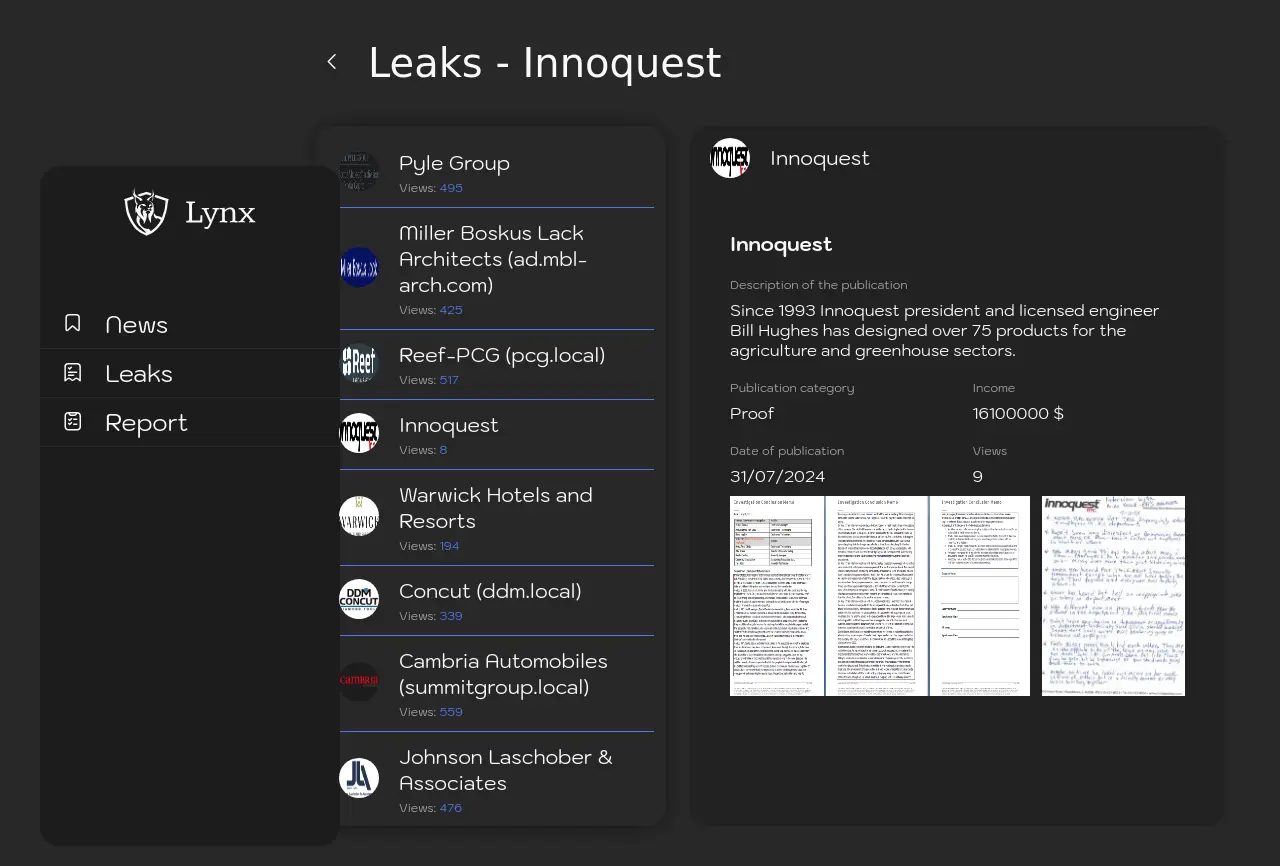Viewport: 1280px width, 866px height.
Task: Click the Cambria Automobiles logo icon
Action: (x=359, y=682)
